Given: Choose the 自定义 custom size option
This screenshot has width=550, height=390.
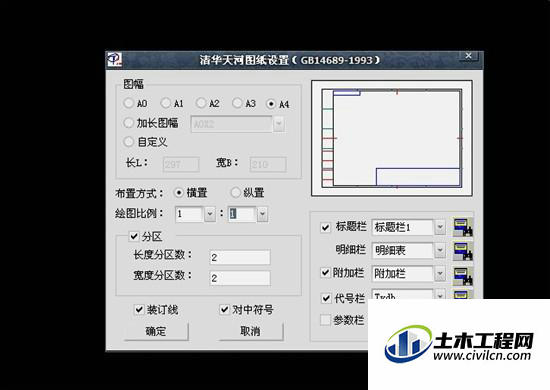Looking at the screenshot, I should click(128, 141).
